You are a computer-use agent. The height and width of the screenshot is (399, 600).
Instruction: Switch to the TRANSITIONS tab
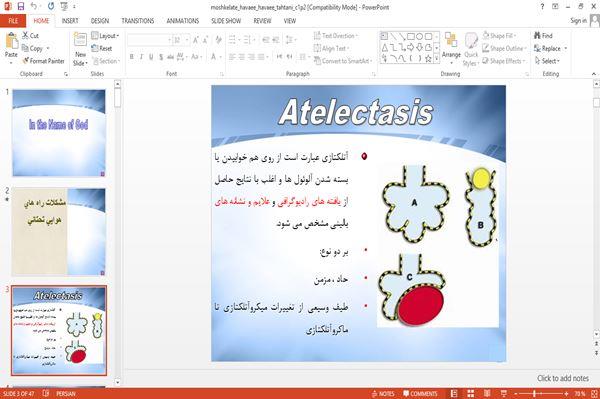(x=138, y=21)
